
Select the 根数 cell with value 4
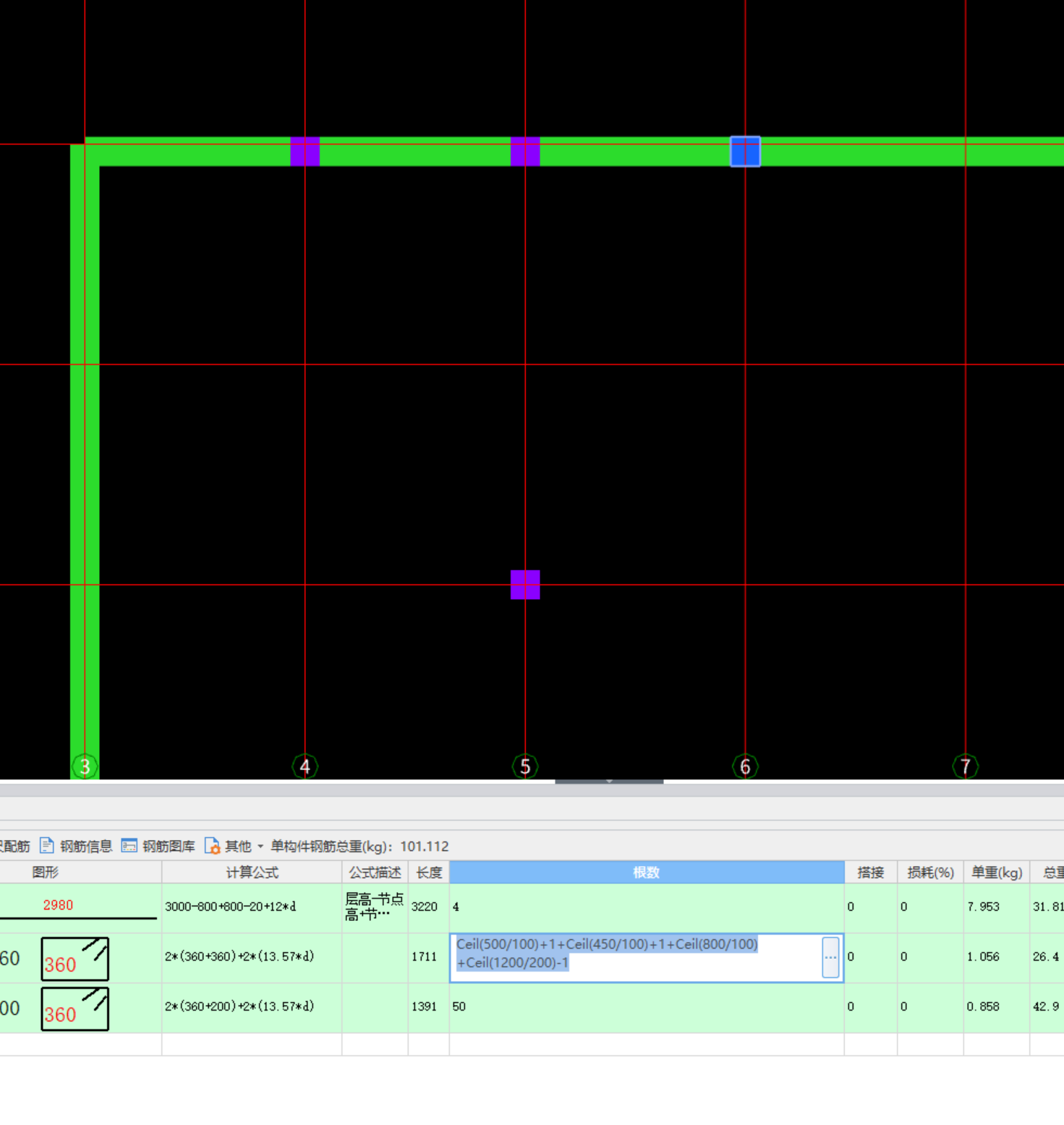pos(647,907)
